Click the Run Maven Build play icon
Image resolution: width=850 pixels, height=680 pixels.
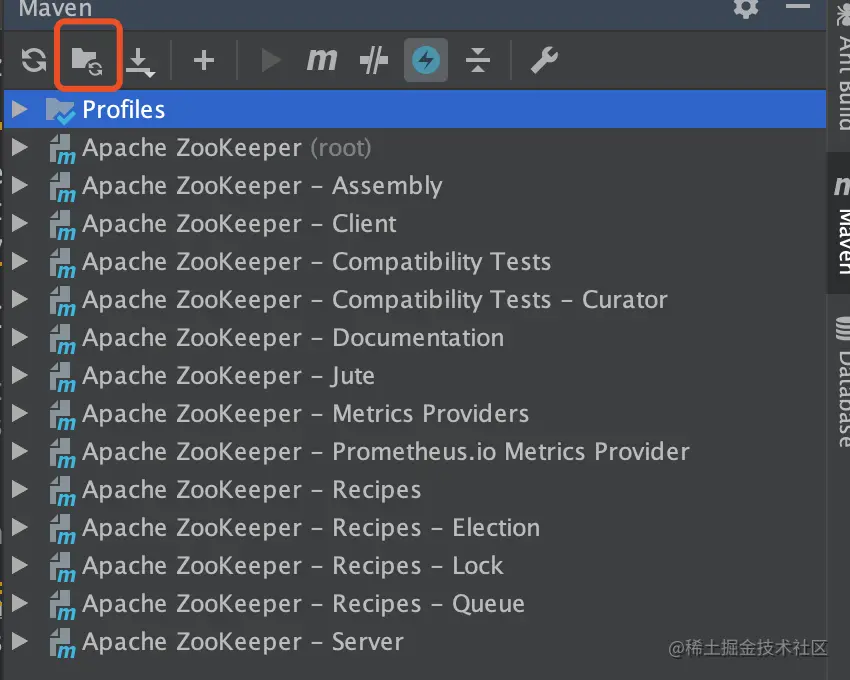click(x=271, y=60)
